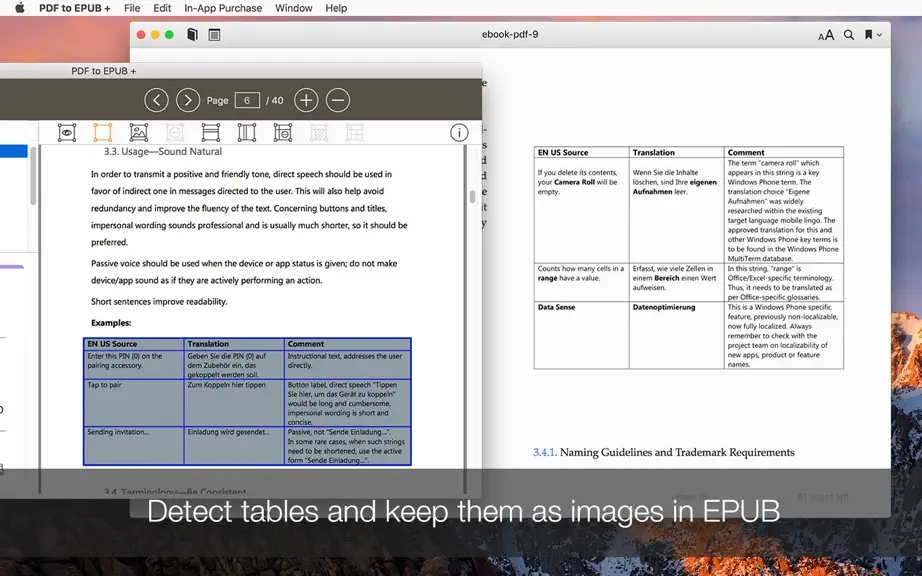The width and height of the screenshot is (922, 576).
Task: Expand the bookmark dropdown arrow
Action: point(879,35)
